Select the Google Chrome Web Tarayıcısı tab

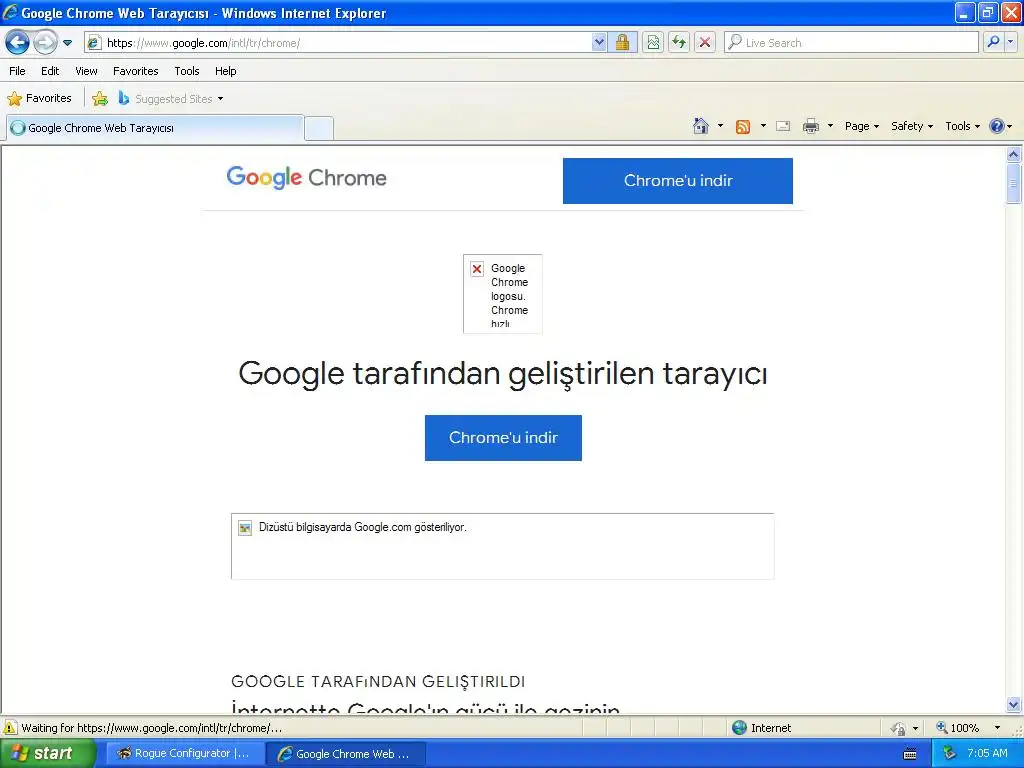155,128
